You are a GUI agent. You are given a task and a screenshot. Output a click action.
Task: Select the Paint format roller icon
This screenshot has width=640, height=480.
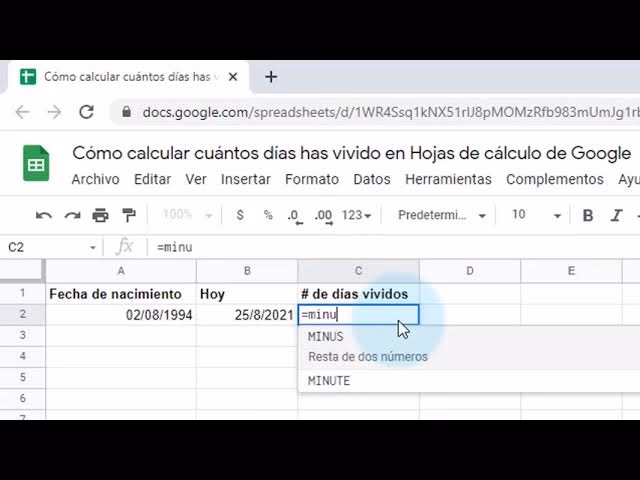click(x=129, y=215)
